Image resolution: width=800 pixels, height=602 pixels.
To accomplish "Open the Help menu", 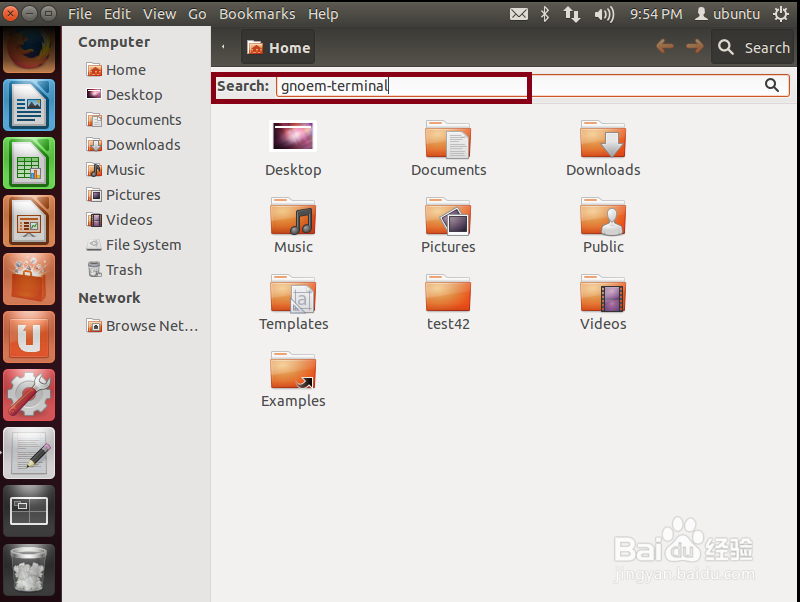I will [323, 14].
